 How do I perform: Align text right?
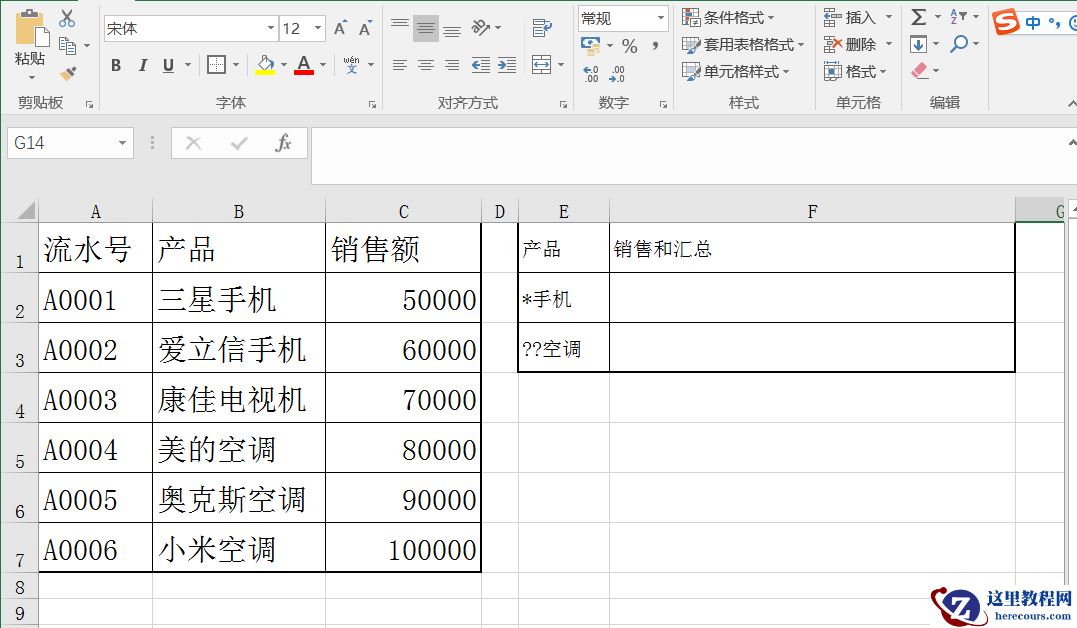coord(451,65)
